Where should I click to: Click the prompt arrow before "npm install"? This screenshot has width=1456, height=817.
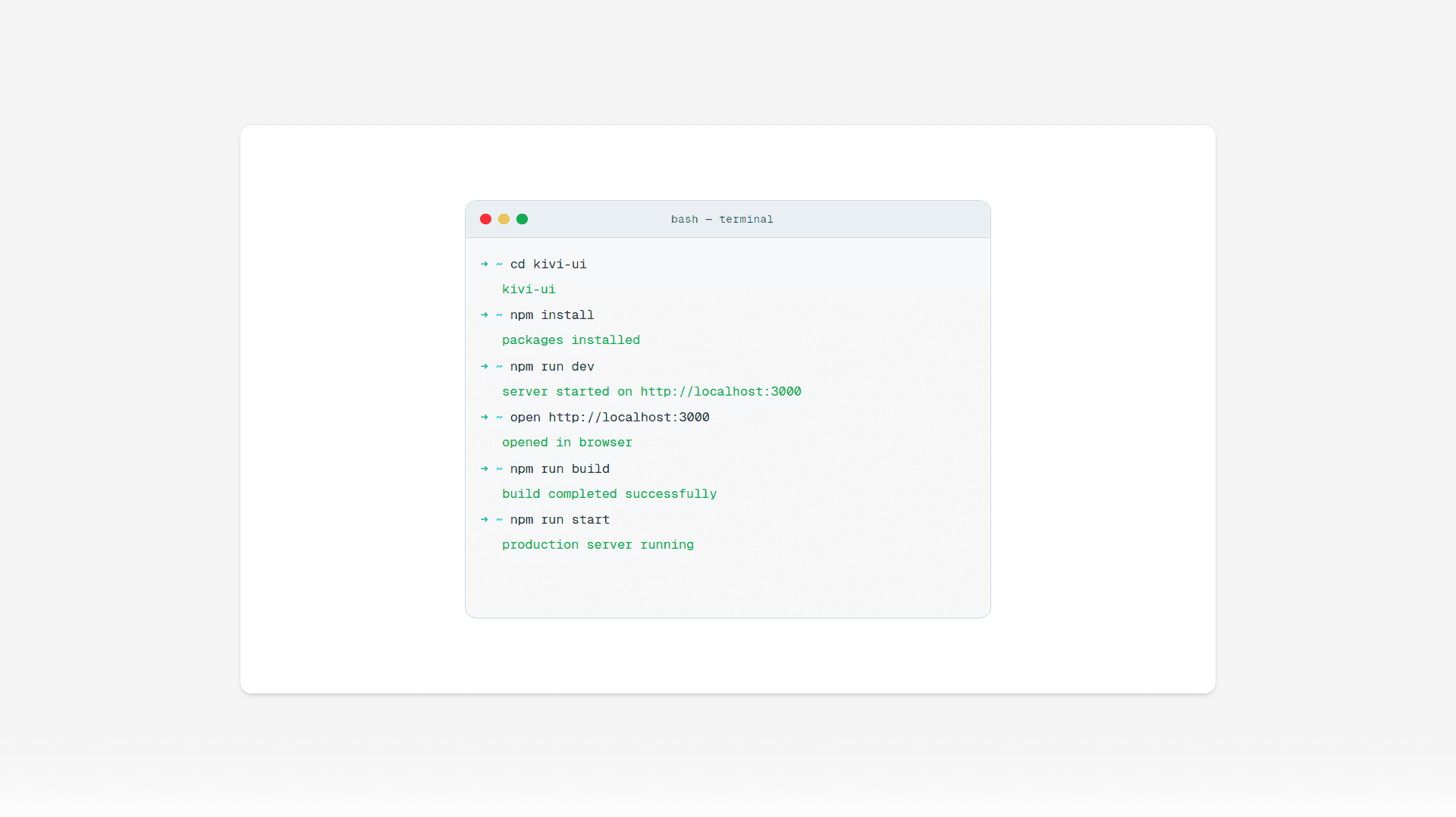pos(485,315)
